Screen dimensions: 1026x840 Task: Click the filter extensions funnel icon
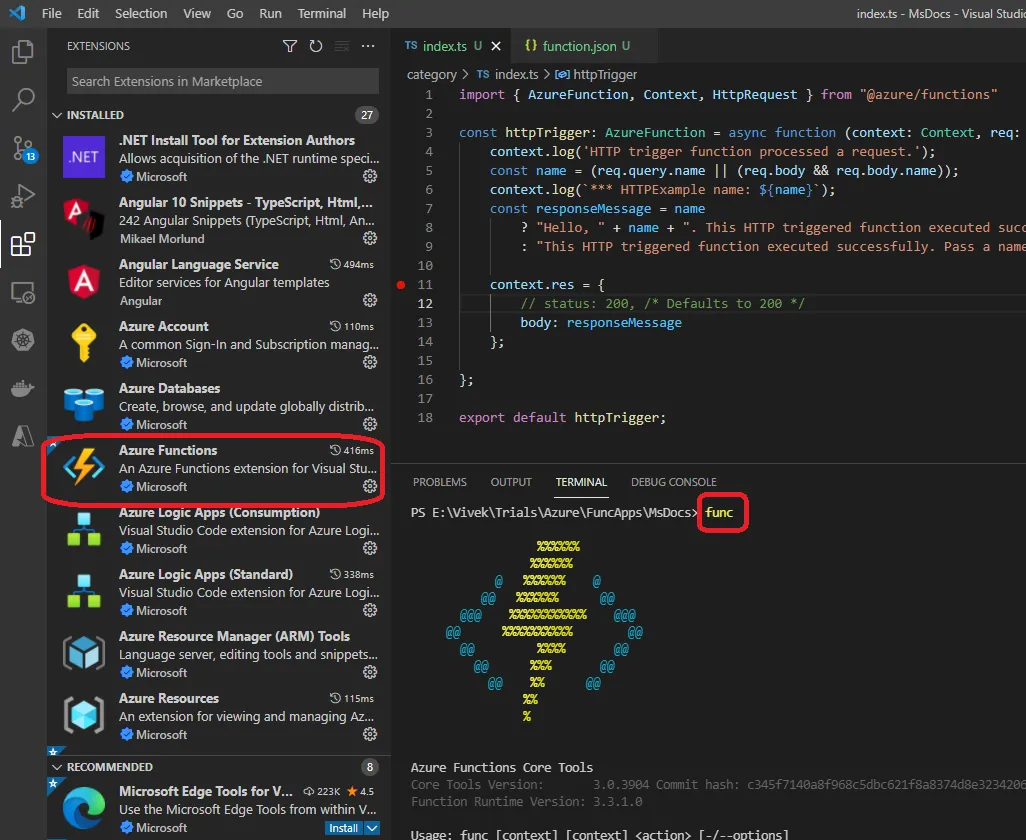click(x=290, y=46)
